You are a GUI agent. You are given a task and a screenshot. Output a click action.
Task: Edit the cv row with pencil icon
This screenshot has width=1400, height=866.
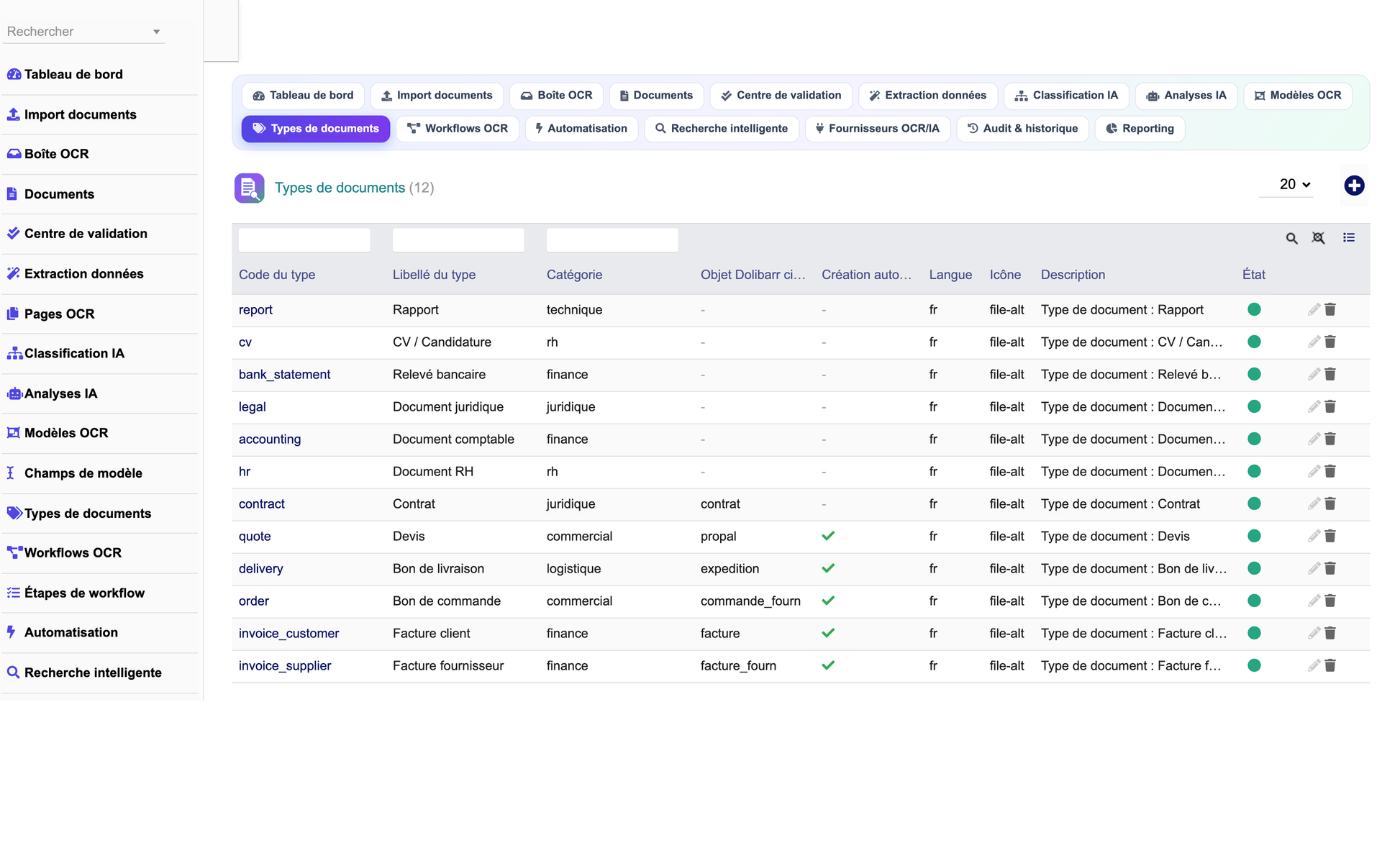click(x=1314, y=342)
